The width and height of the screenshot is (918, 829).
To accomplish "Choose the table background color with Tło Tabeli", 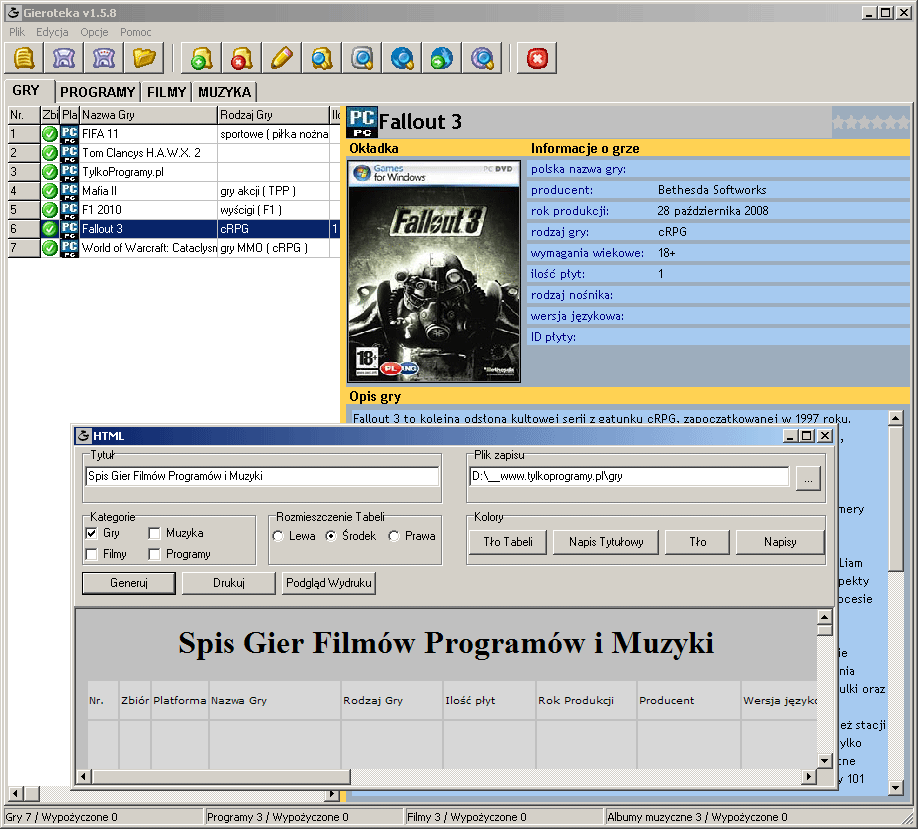I will coord(508,542).
